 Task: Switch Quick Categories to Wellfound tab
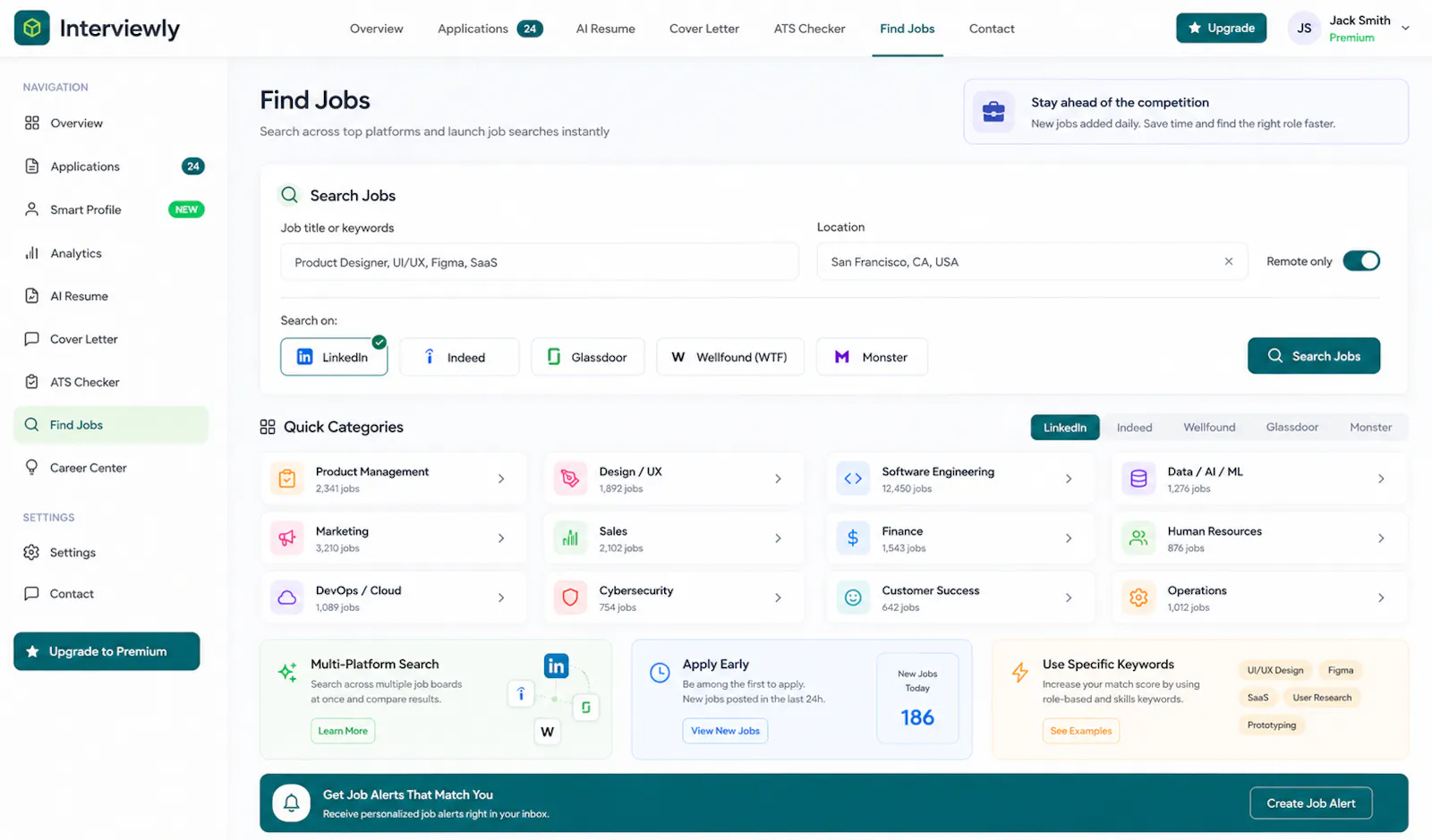click(1209, 428)
